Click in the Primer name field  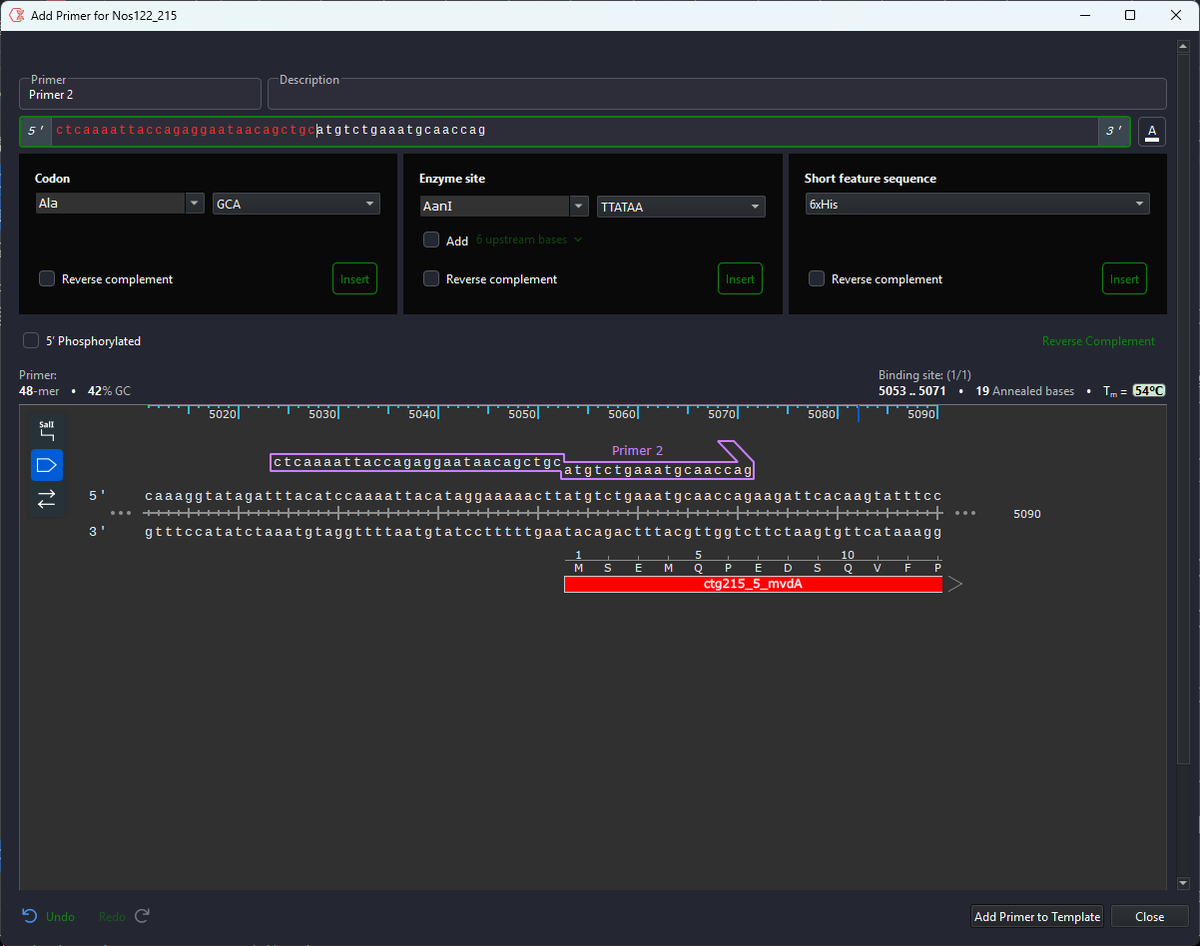[140, 95]
